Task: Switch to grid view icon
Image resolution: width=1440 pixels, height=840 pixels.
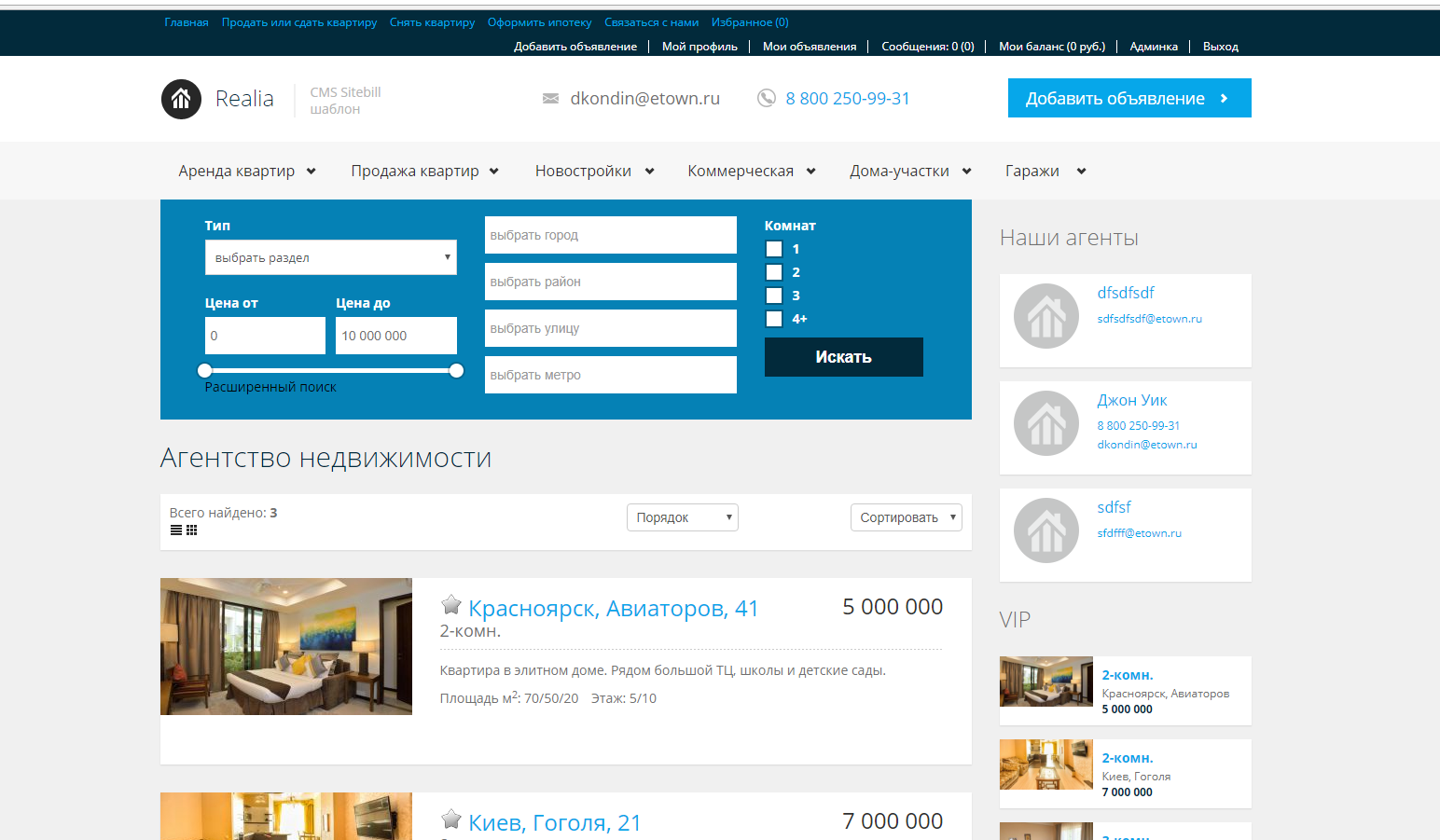Action: pos(191,530)
